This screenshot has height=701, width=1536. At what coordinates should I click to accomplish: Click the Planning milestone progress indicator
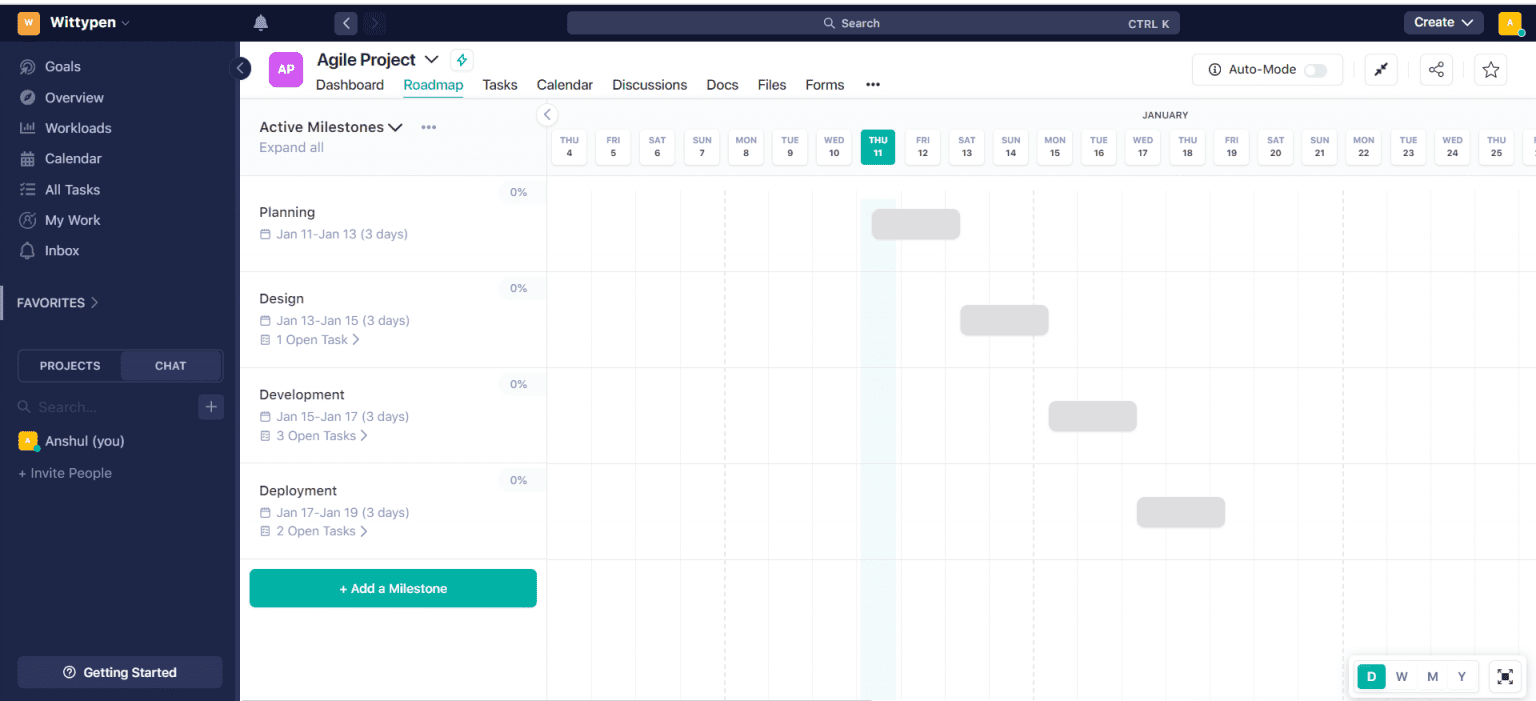(x=518, y=192)
